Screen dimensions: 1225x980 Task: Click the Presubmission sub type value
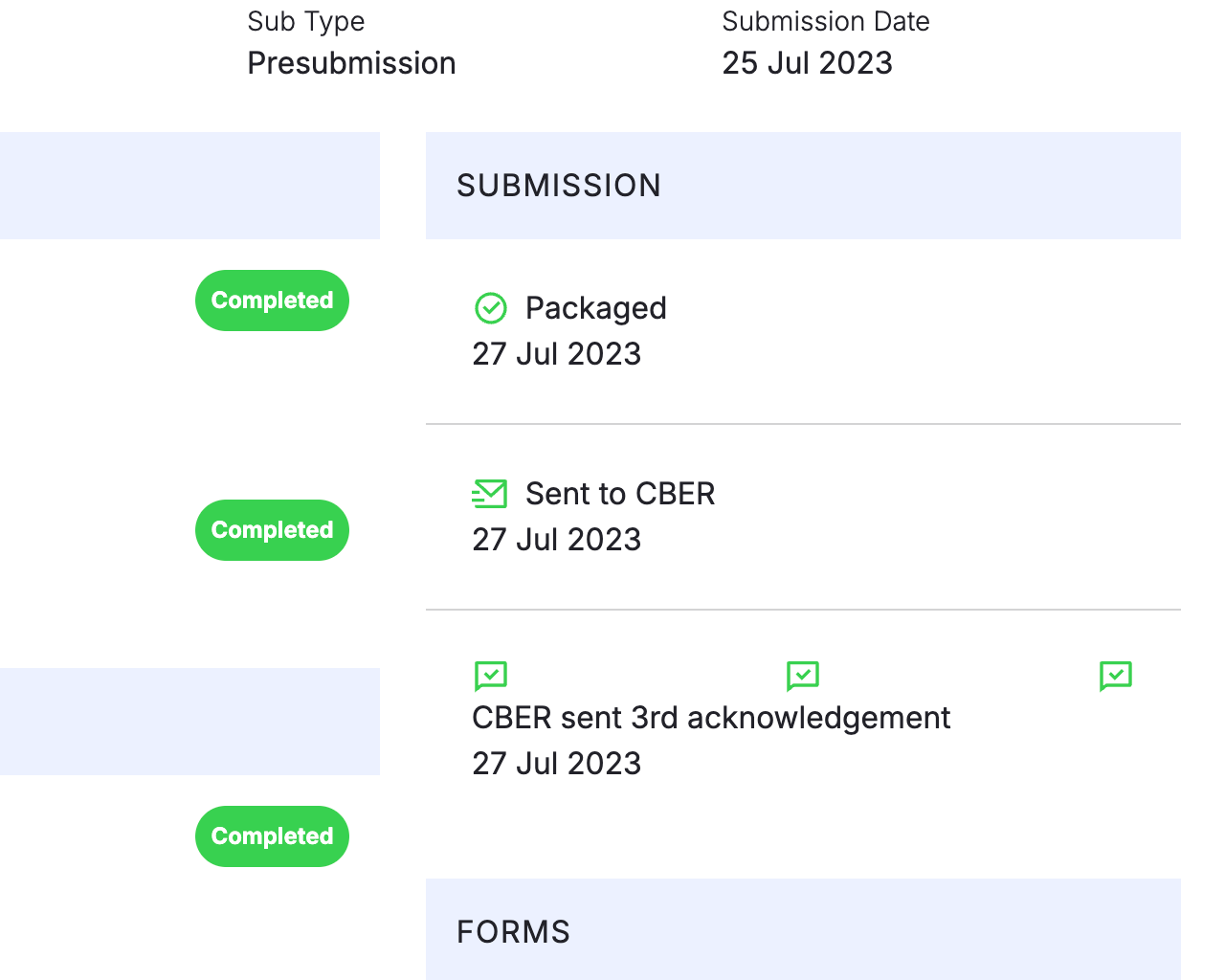[x=351, y=63]
